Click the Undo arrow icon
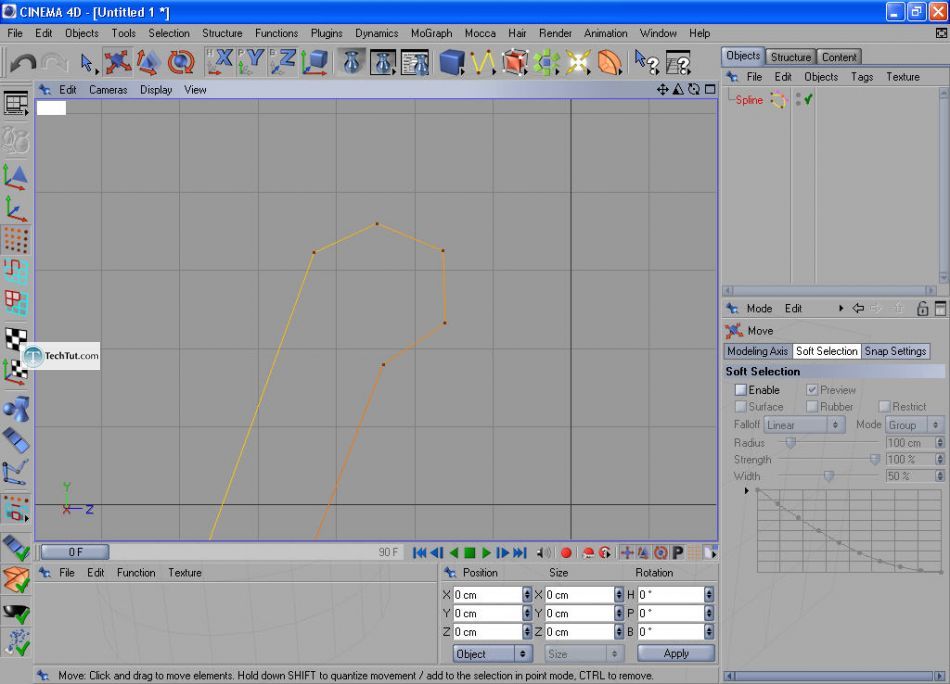Screen dimensions: 950x684 (23, 62)
